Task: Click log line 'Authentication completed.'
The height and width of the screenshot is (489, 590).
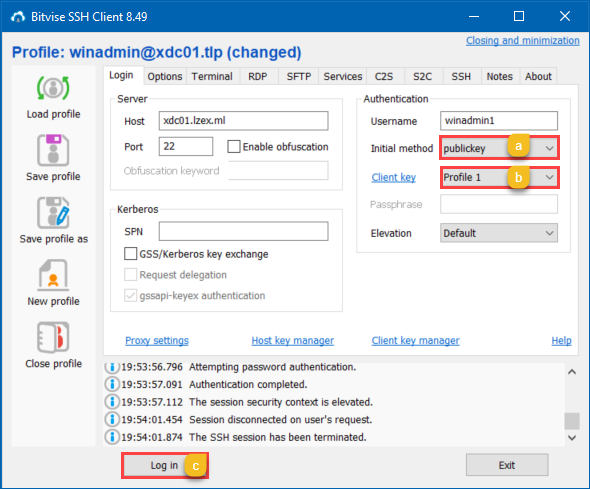Action: tap(248, 384)
